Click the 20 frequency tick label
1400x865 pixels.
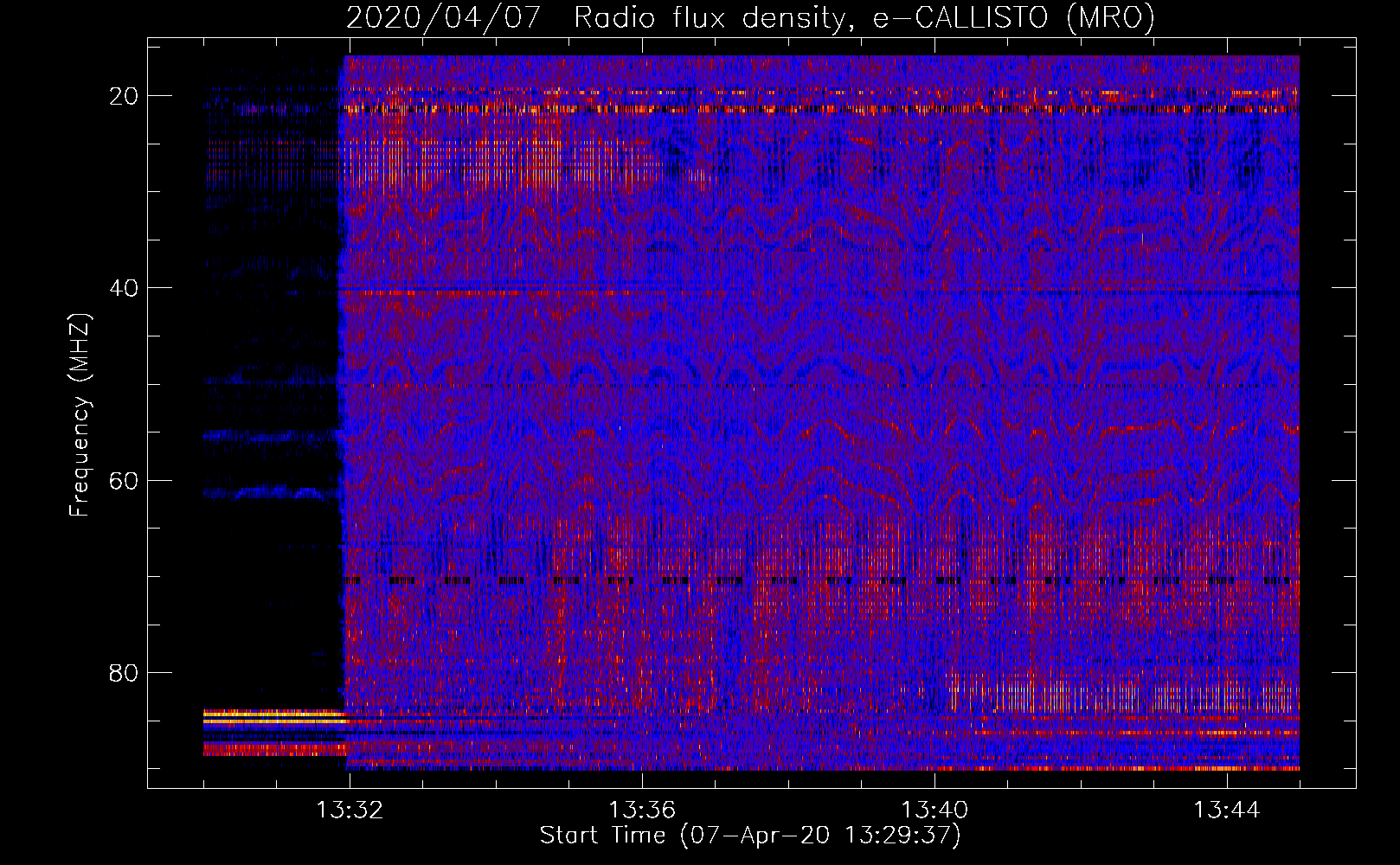[124, 96]
